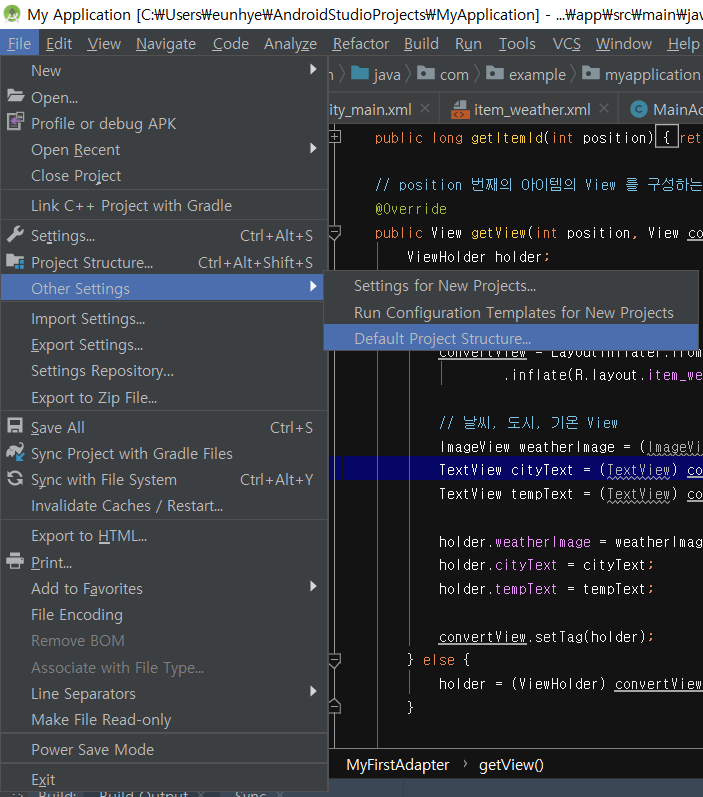Close the item_weather.xml tab
Screen dimensions: 703x797
point(604,108)
